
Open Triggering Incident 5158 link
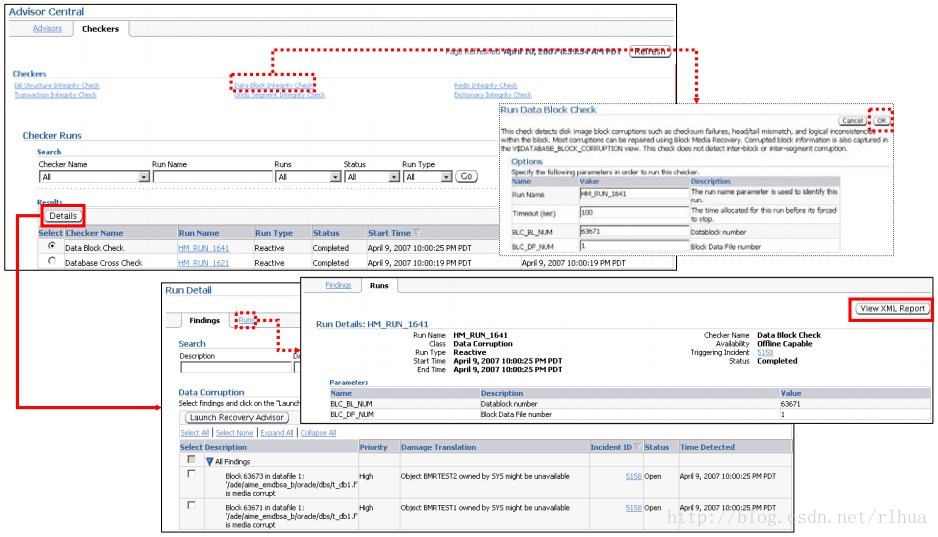[x=765, y=353]
